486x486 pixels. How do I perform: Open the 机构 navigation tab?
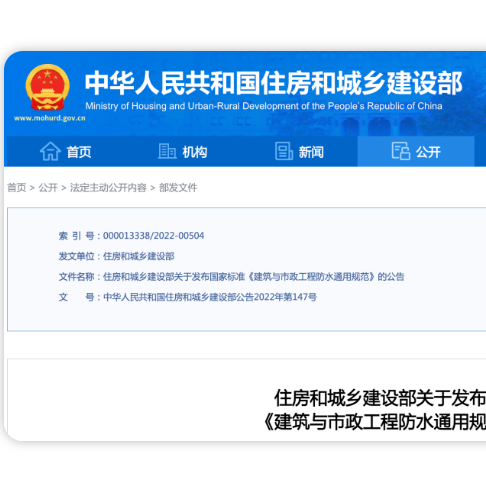click(183, 151)
